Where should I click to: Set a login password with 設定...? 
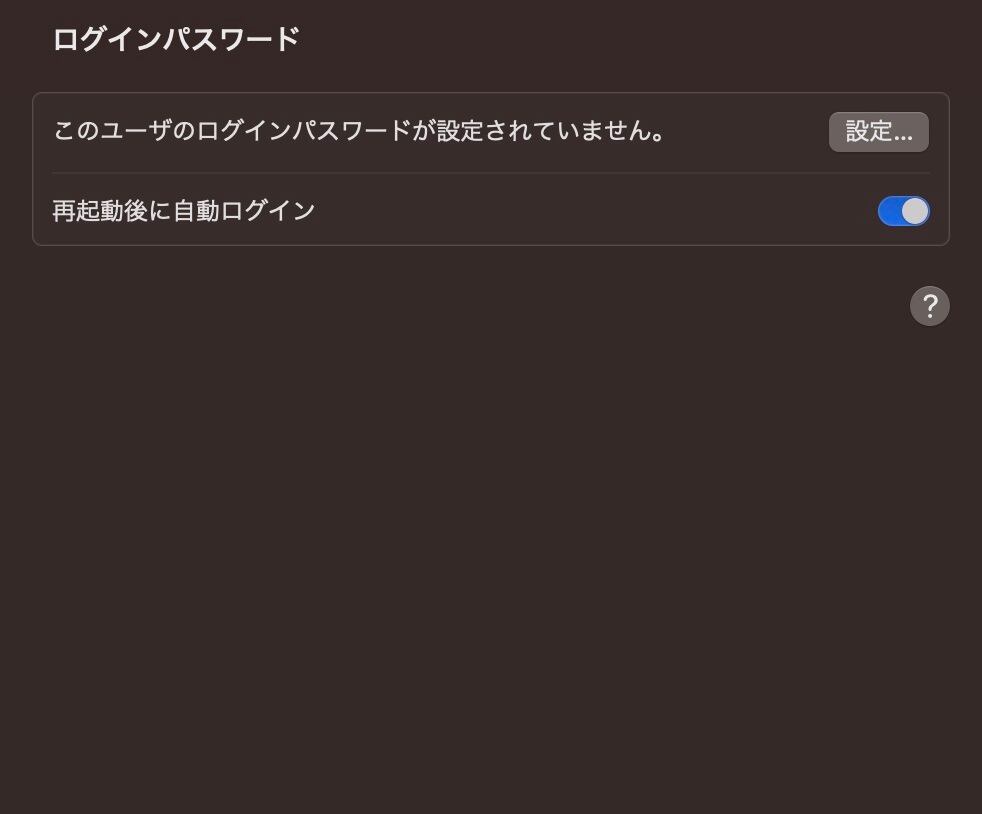(879, 131)
